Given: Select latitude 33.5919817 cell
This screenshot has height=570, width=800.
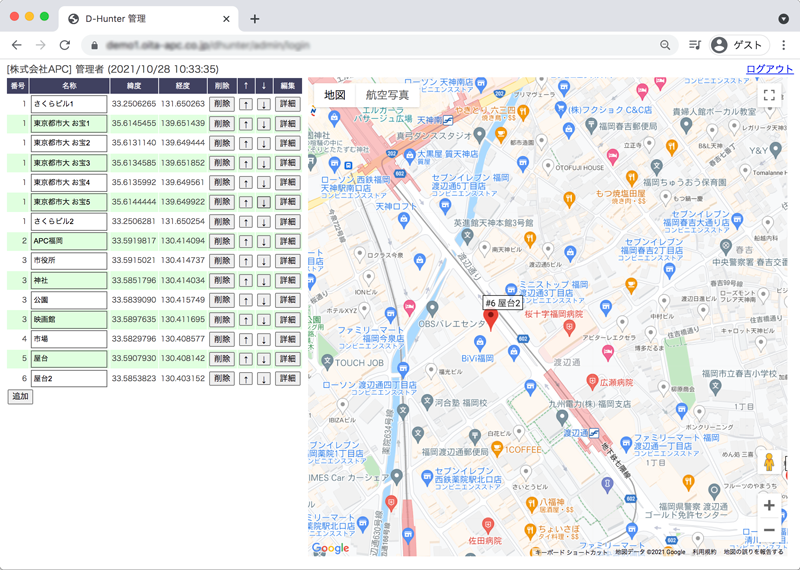Looking at the screenshot, I should pyautogui.click(x=134, y=241).
